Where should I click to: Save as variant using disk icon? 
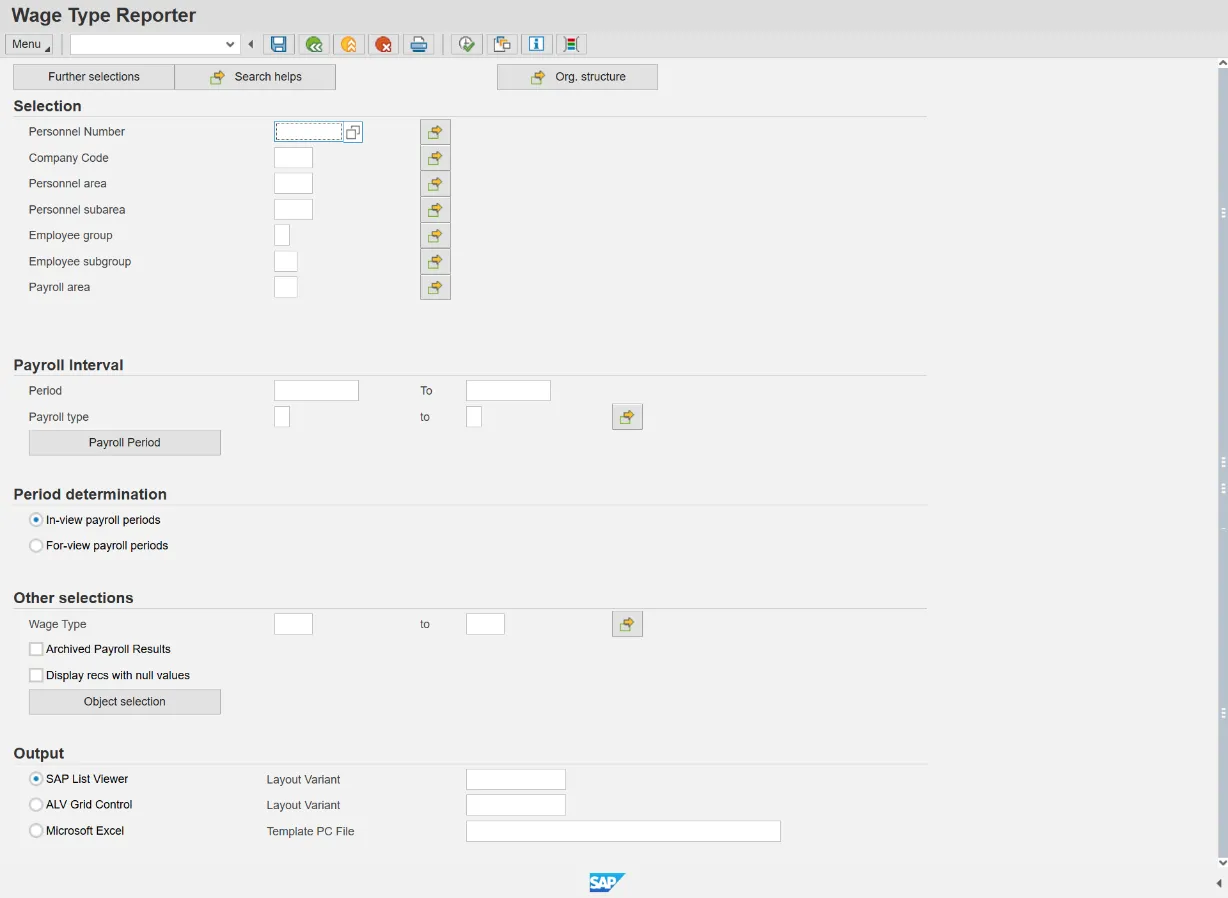pyautogui.click(x=279, y=44)
